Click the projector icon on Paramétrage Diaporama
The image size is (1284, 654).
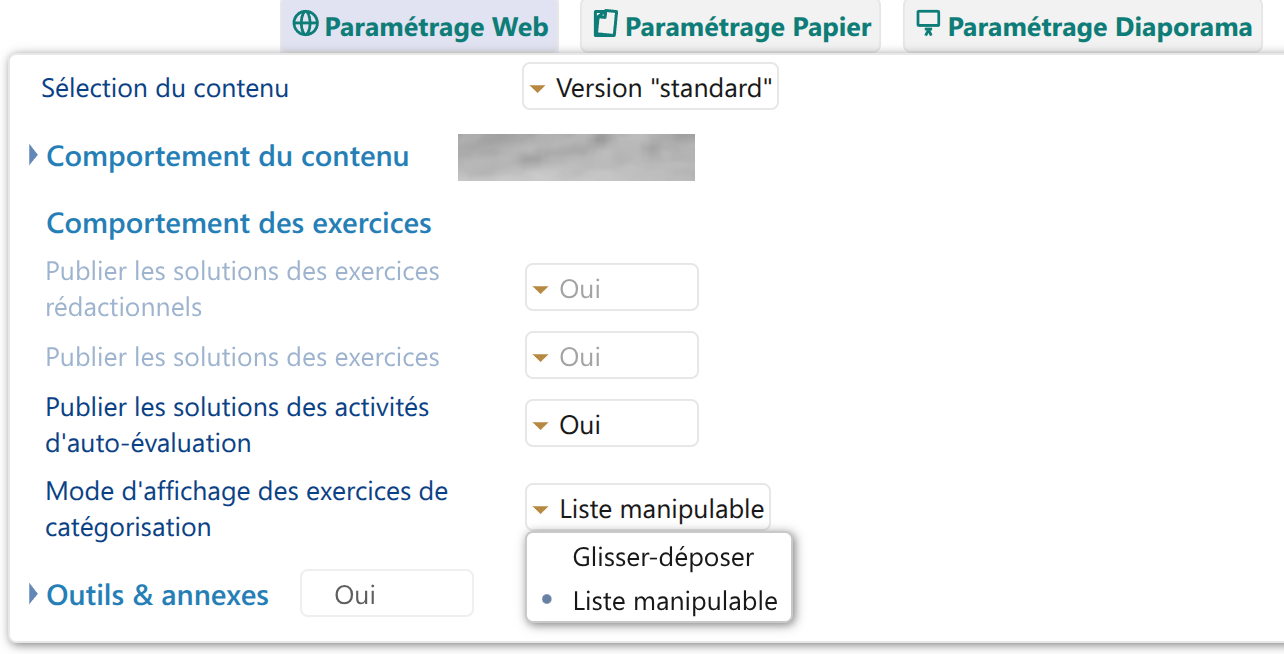click(928, 26)
